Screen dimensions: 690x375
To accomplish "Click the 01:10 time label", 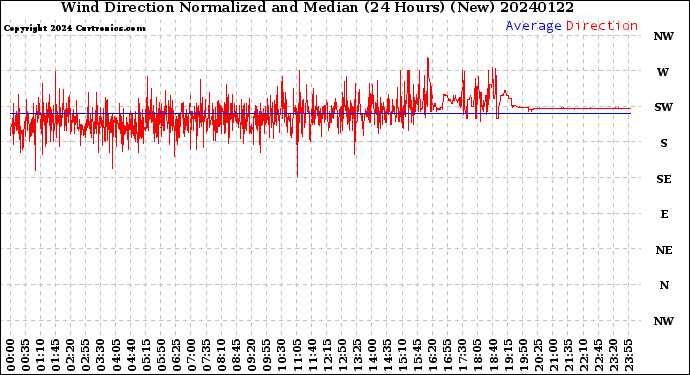I will pos(40,355).
